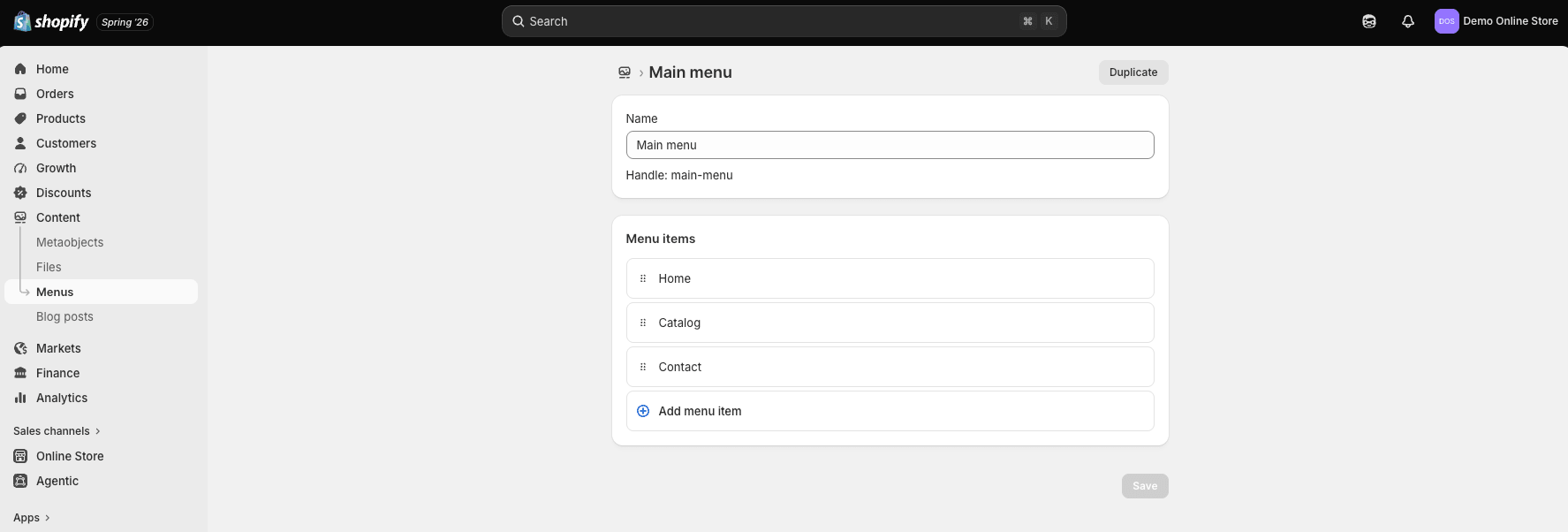The width and height of the screenshot is (1568, 532).
Task: Click the Finance bank icon
Action: point(20,373)
